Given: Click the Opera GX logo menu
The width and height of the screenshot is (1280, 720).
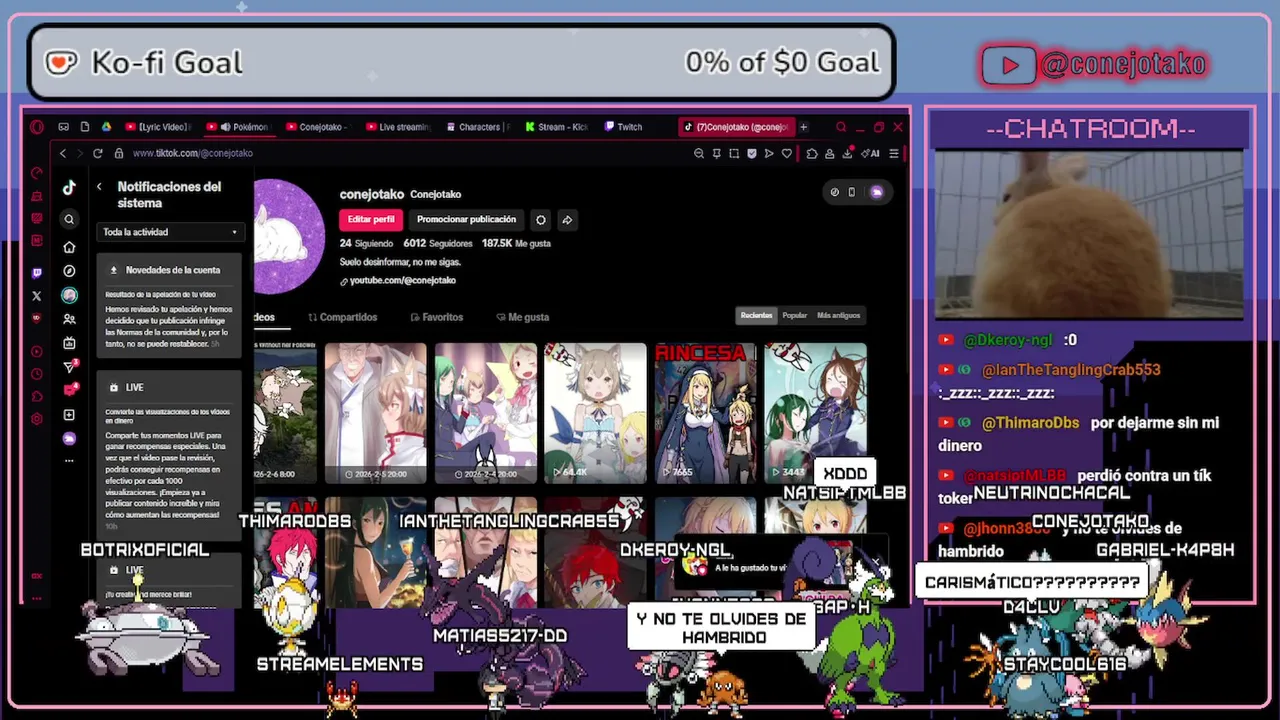Looking at the screenshot, I should point(37,127).
